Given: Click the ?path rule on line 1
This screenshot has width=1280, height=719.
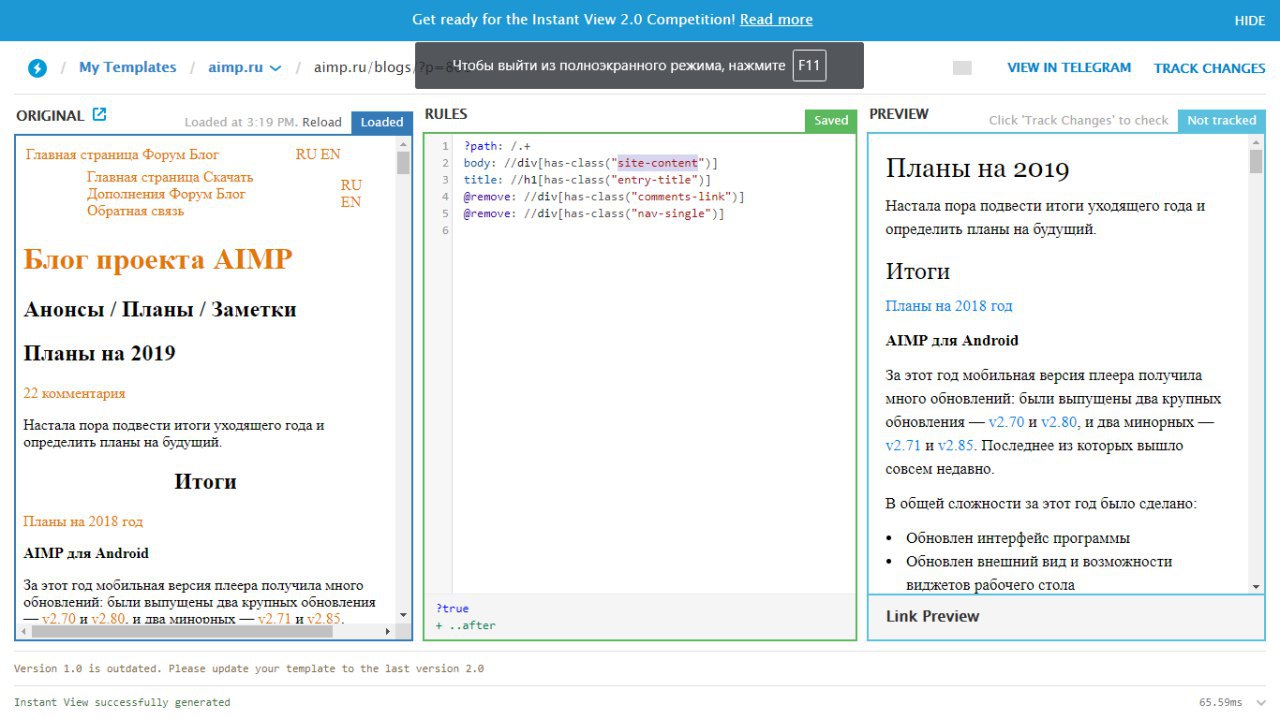Looking at the screenshot, I should point(497,146).
